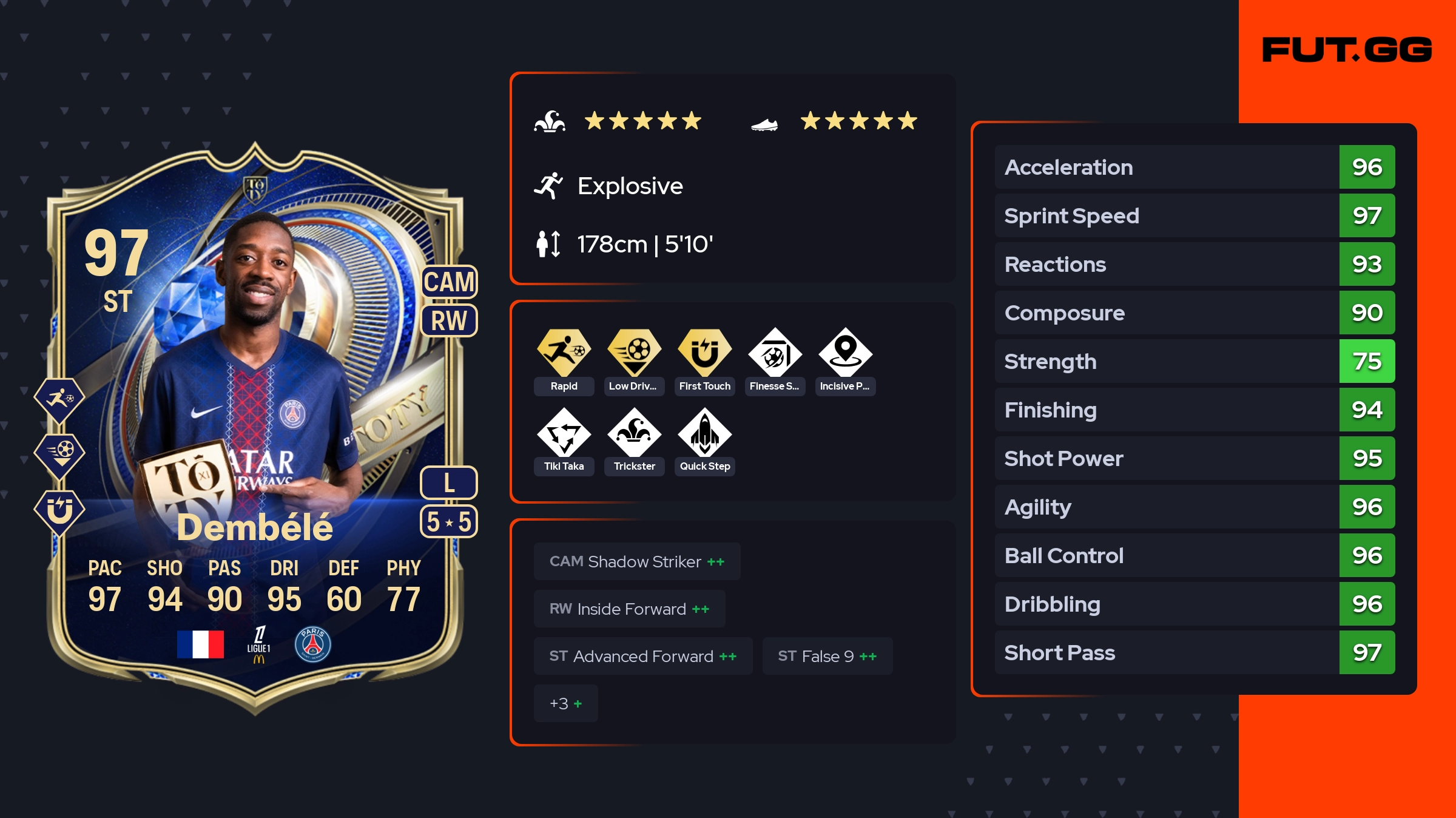Click the PSG club badge on card
The width and height of the screenshot is (1456, 818).
[312, 644]
